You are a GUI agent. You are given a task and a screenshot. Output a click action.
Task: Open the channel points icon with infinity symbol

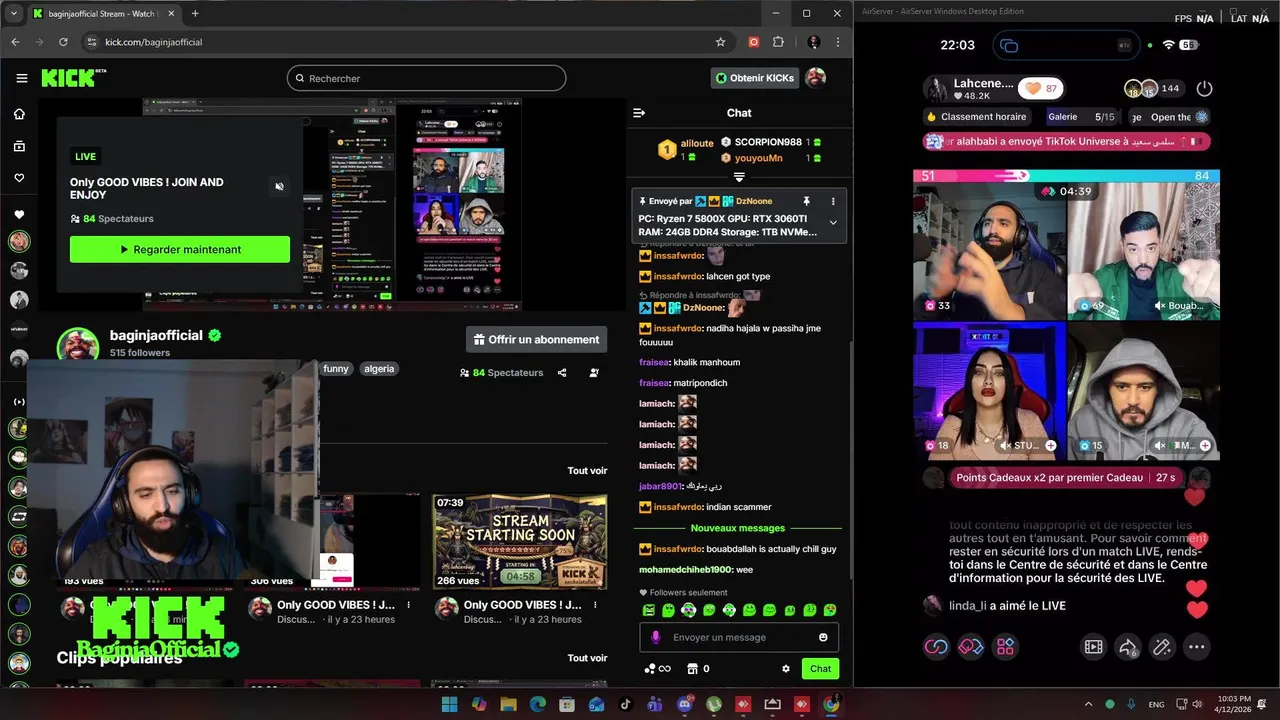tap(657, 669)
